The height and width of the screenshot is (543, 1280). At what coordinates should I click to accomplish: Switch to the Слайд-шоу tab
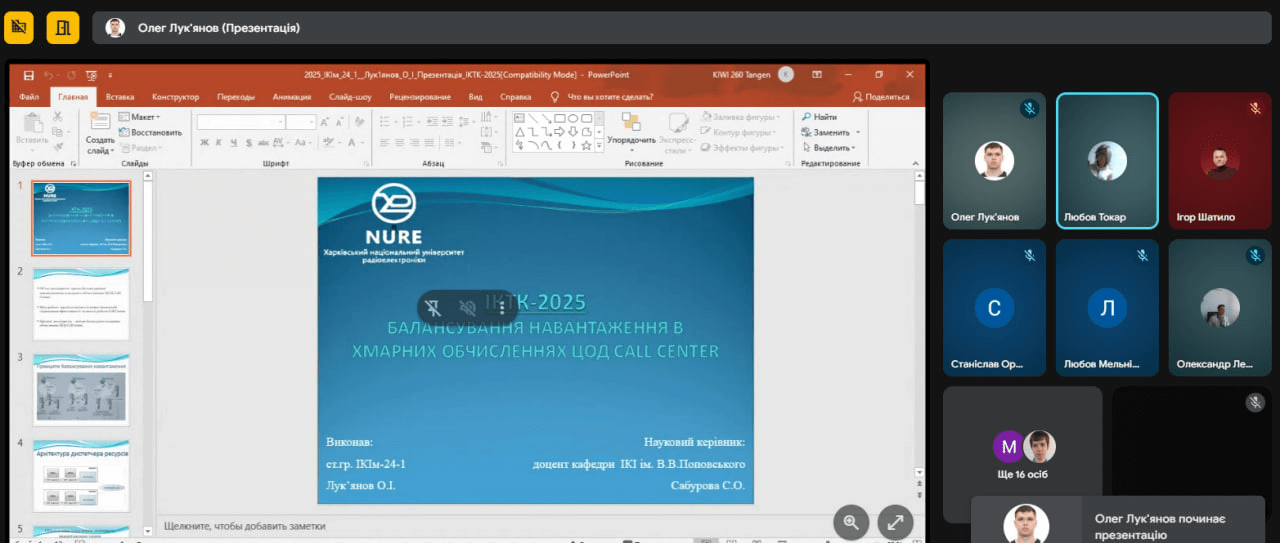[x=350, y=97]
